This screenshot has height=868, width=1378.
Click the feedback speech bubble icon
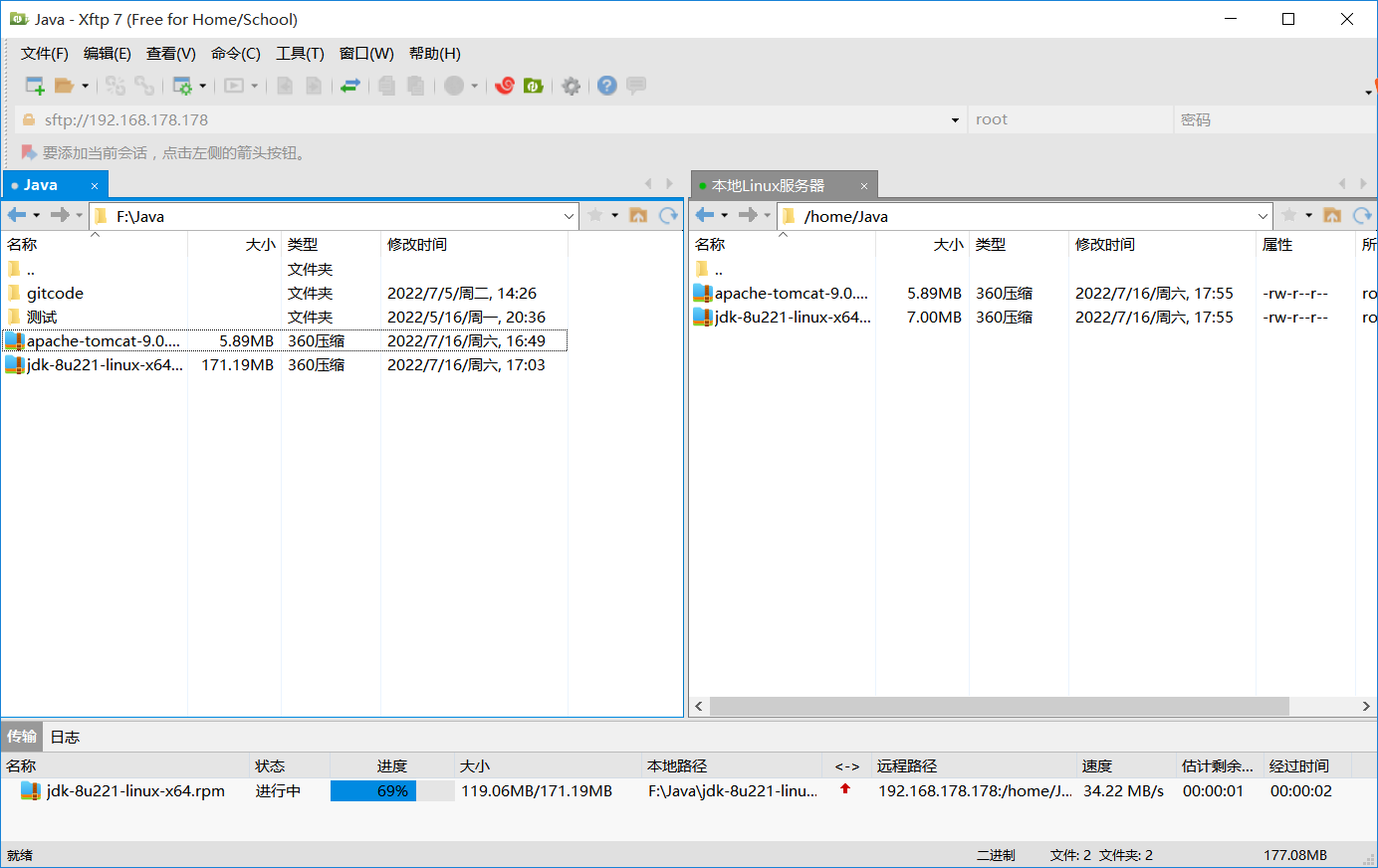pos(636,86)
